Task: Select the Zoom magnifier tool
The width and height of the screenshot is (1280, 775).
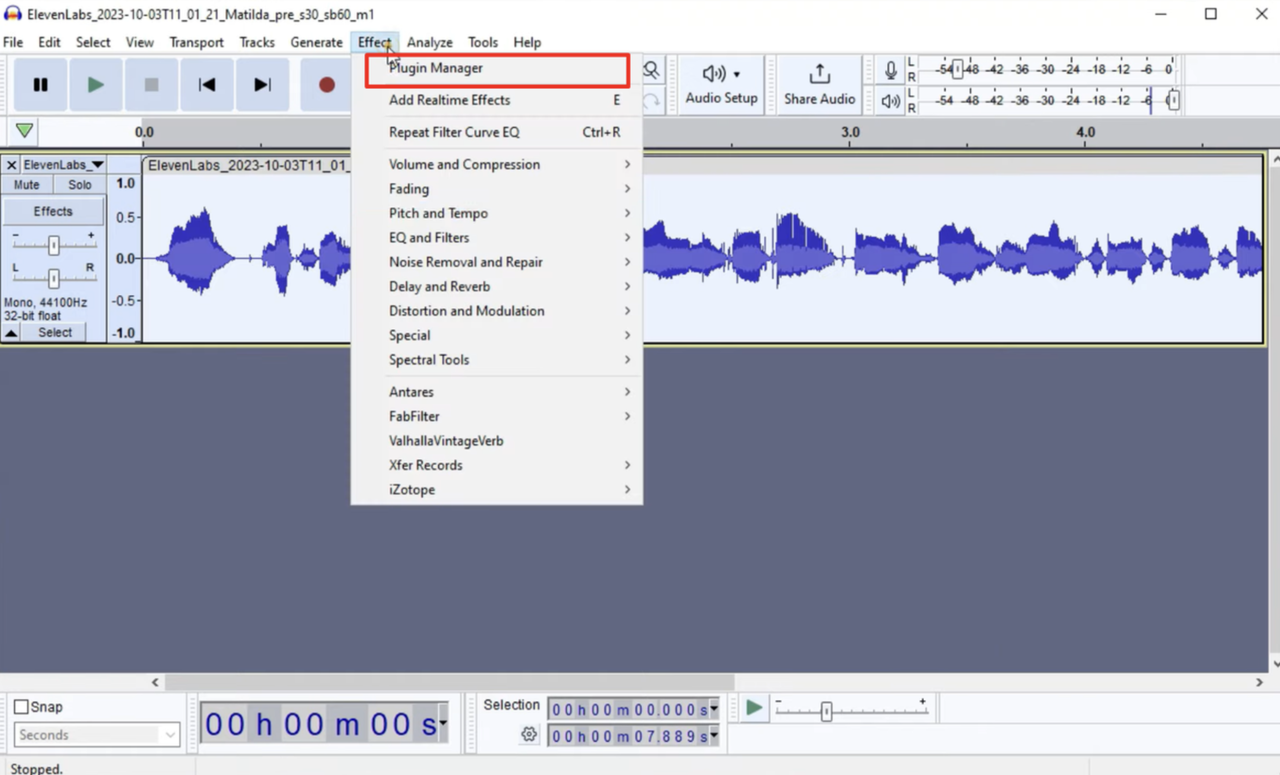Action: tap(650, 70)
